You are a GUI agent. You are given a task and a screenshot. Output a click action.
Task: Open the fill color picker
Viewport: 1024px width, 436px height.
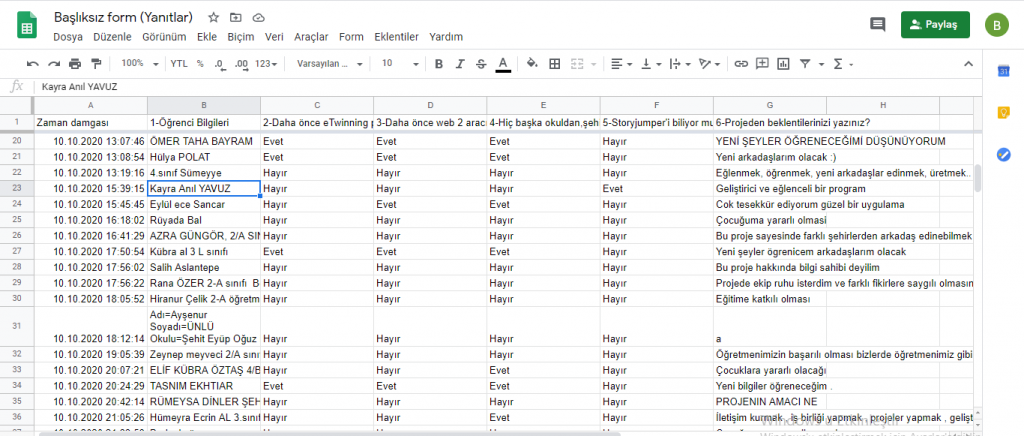pyautogui.click(x=532, y=63)
